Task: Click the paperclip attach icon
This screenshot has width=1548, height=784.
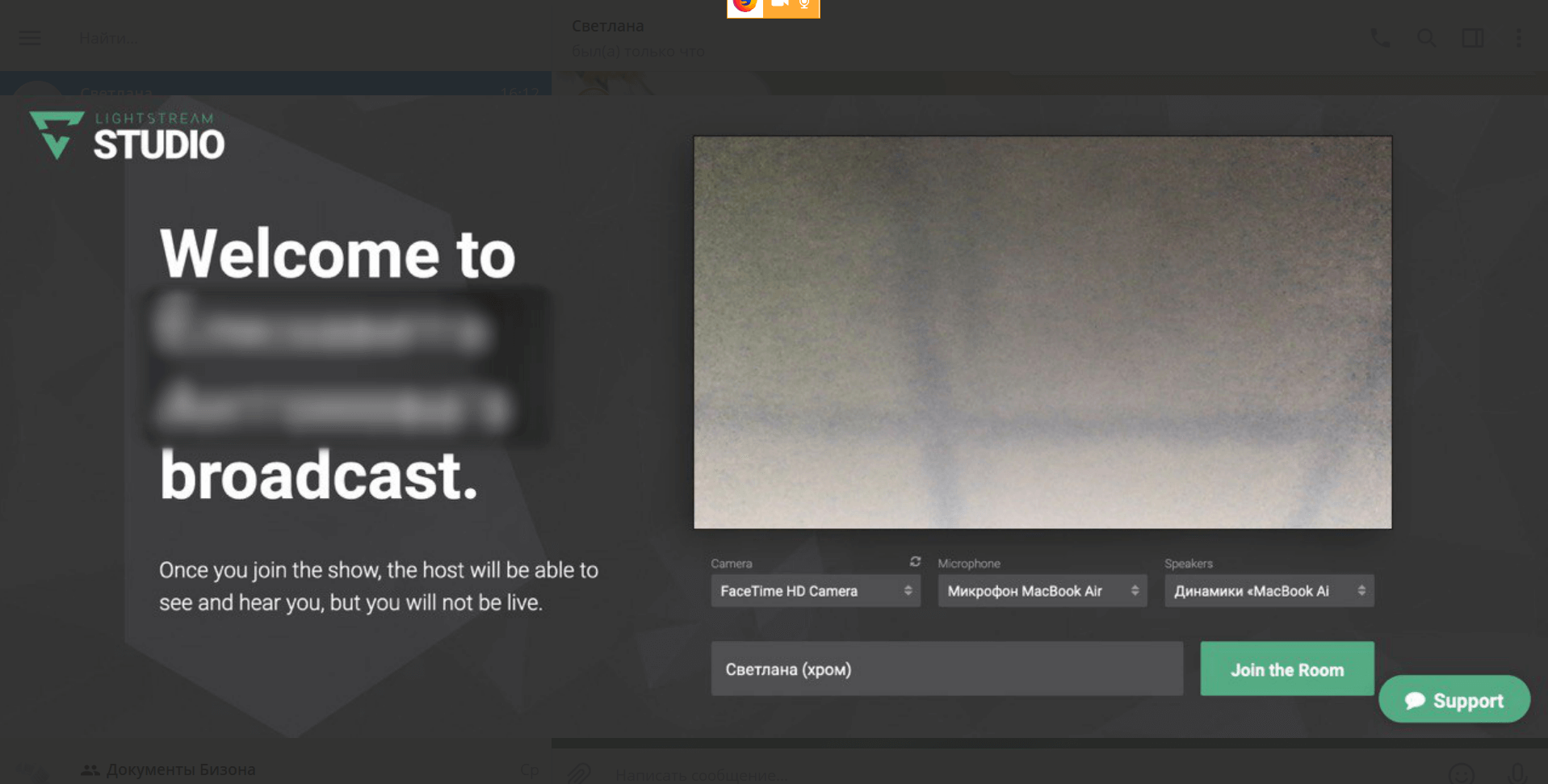Action: pos(579,774)
